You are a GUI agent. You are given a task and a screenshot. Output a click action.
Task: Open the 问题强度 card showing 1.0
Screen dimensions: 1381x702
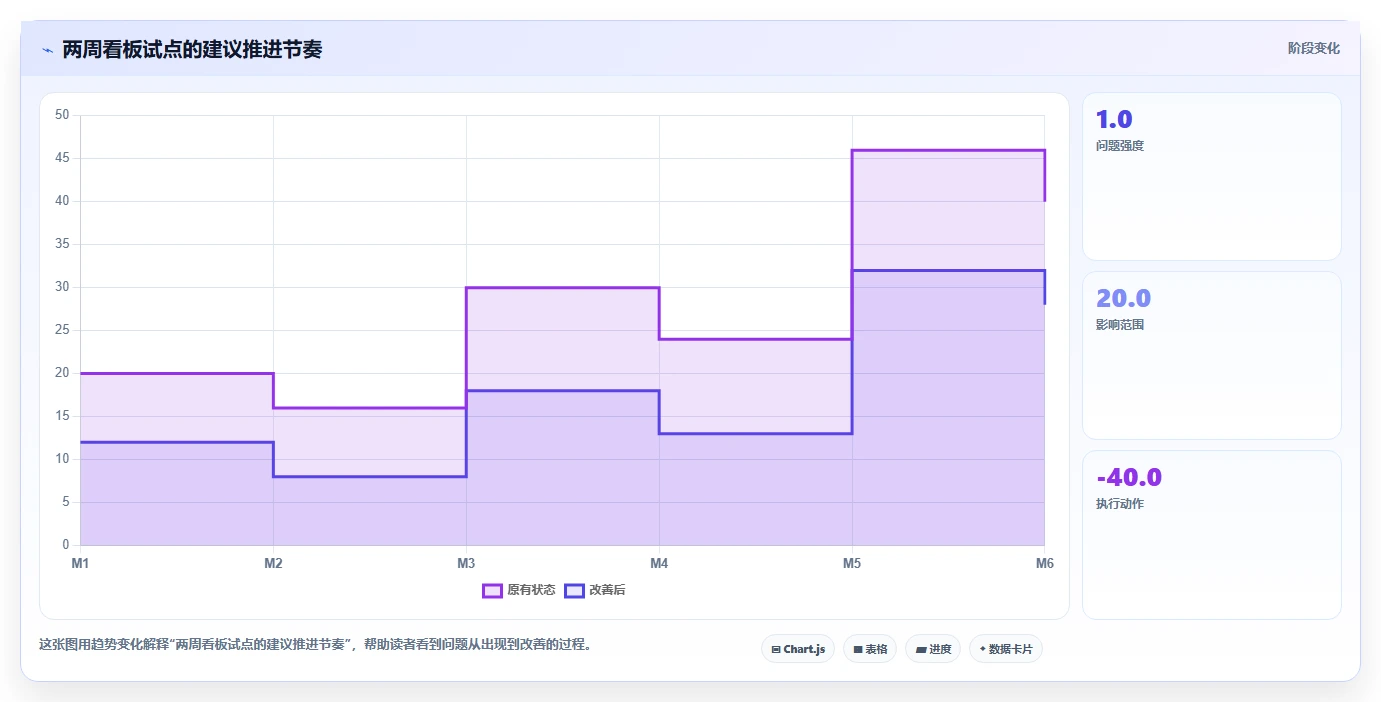click(x=1211, y=177)
